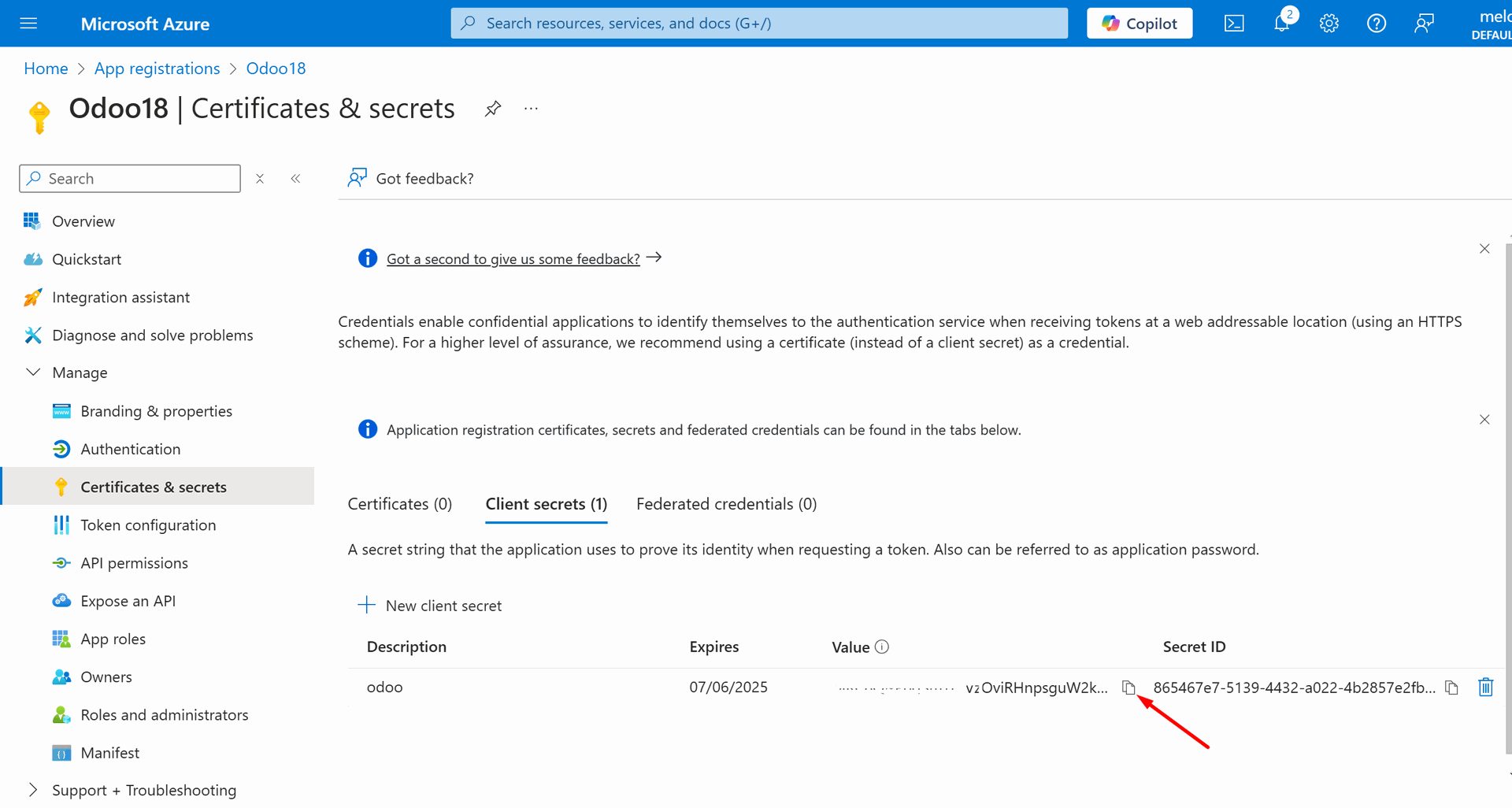Open the account menu in top-right corner
This screenshot has width=1512, height=808.
[x=1492, y=24]
